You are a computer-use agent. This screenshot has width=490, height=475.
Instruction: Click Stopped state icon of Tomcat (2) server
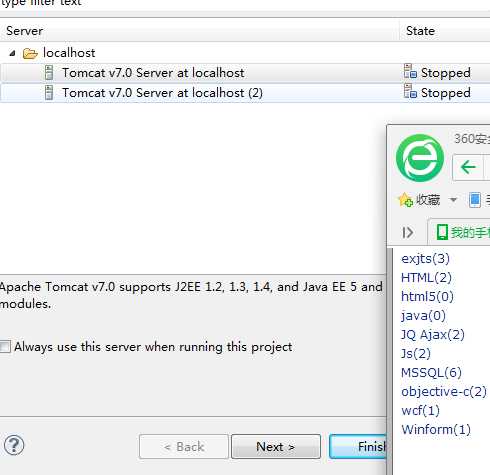click(410, 91)
